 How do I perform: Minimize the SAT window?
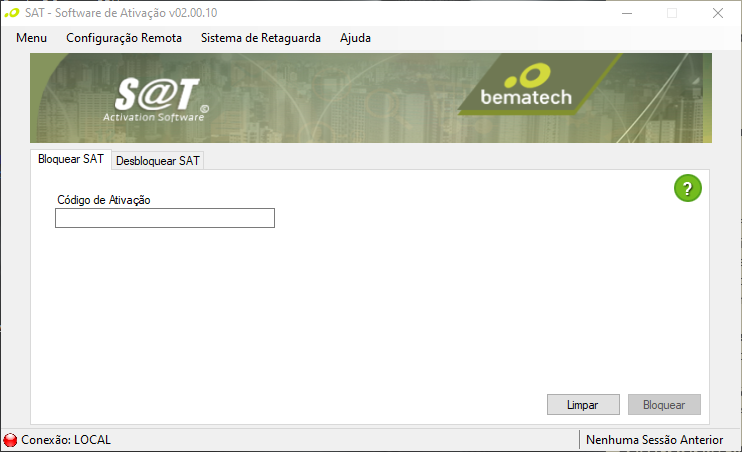coord(627,13)
